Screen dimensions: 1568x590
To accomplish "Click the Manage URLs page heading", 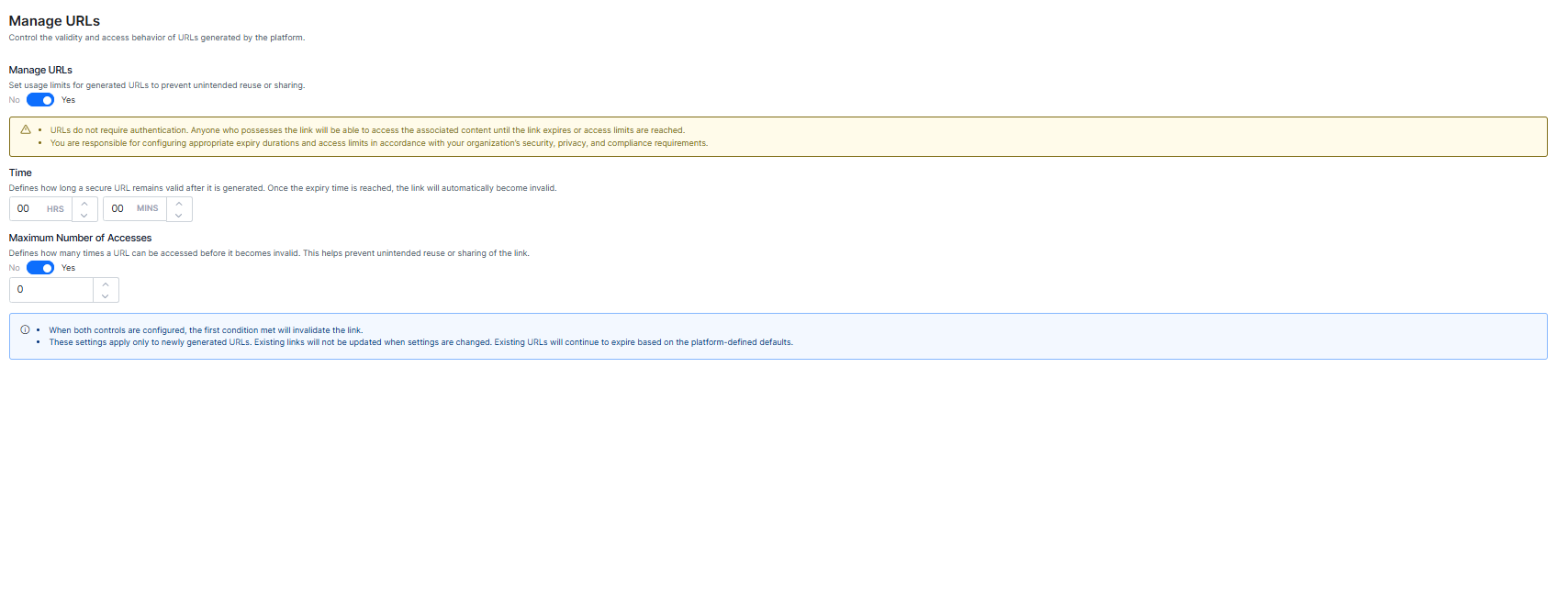I will 54,21.
